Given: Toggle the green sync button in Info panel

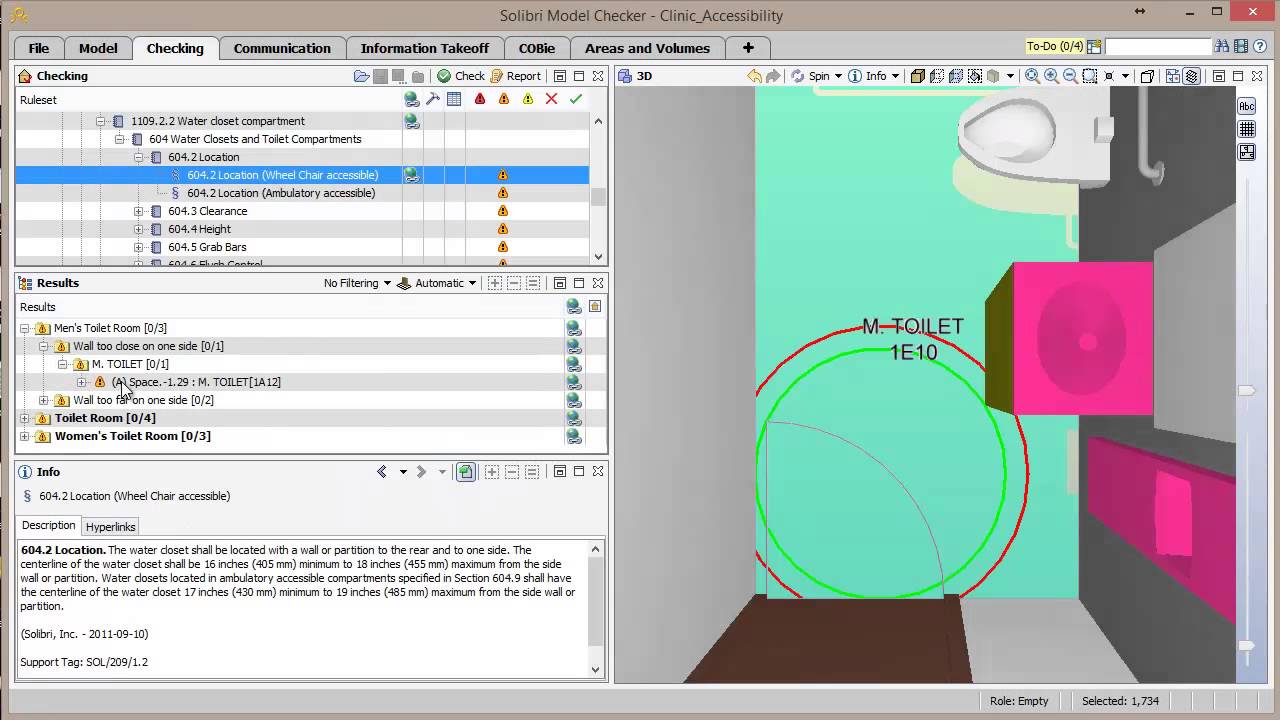Looking at the screenshot, I should coord(466,472).
